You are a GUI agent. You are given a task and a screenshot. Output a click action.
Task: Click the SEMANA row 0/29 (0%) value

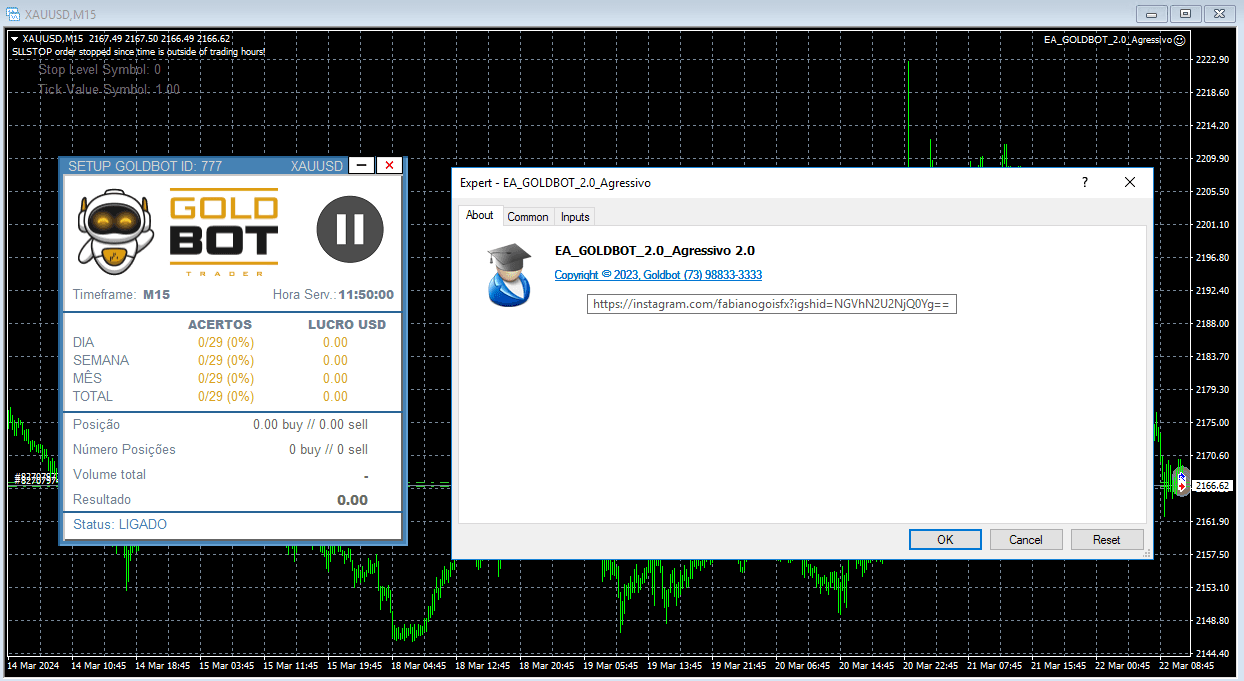(226, 361)
